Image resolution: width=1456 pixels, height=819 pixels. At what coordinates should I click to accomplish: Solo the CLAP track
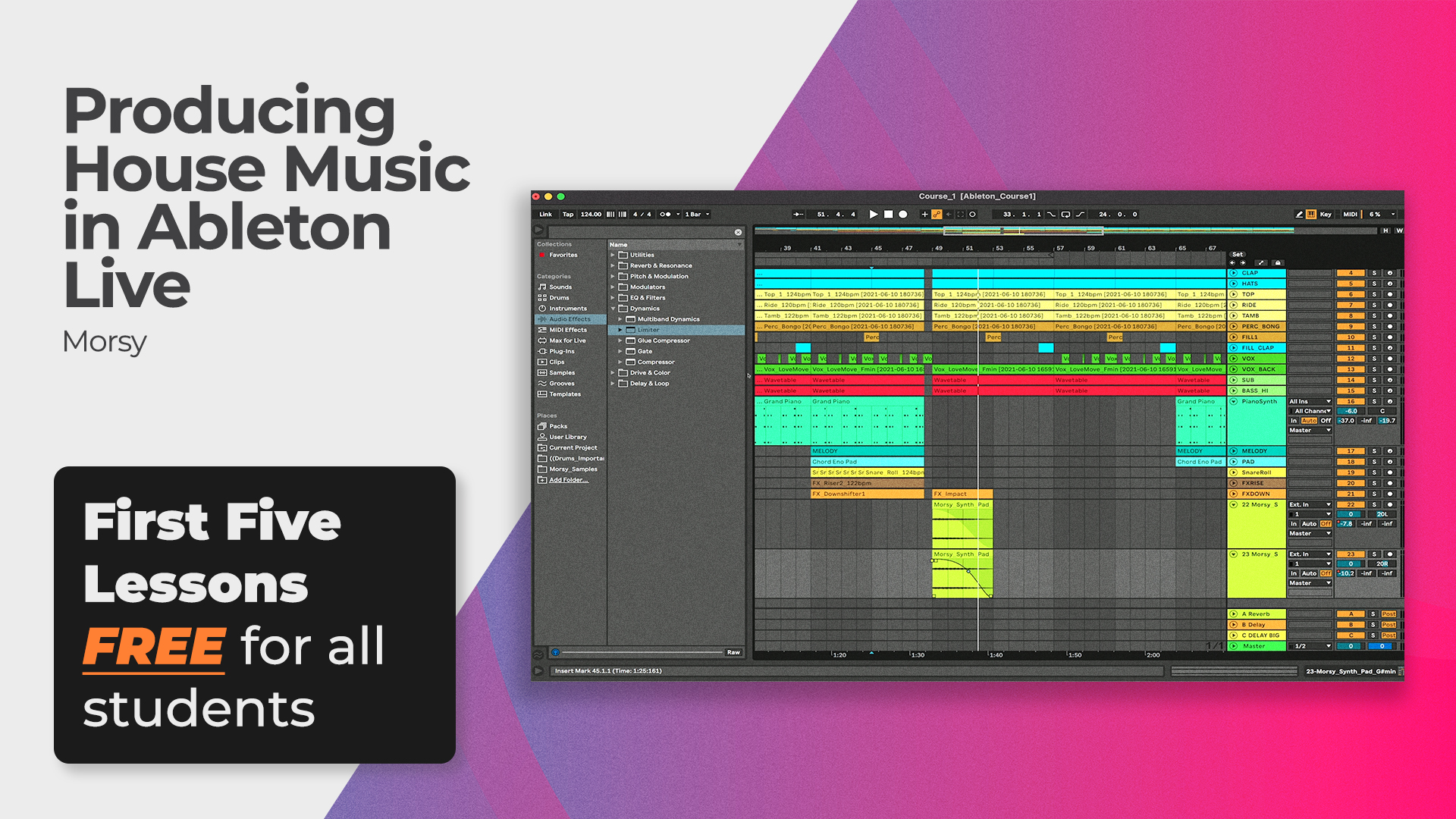pos(1373,273)
